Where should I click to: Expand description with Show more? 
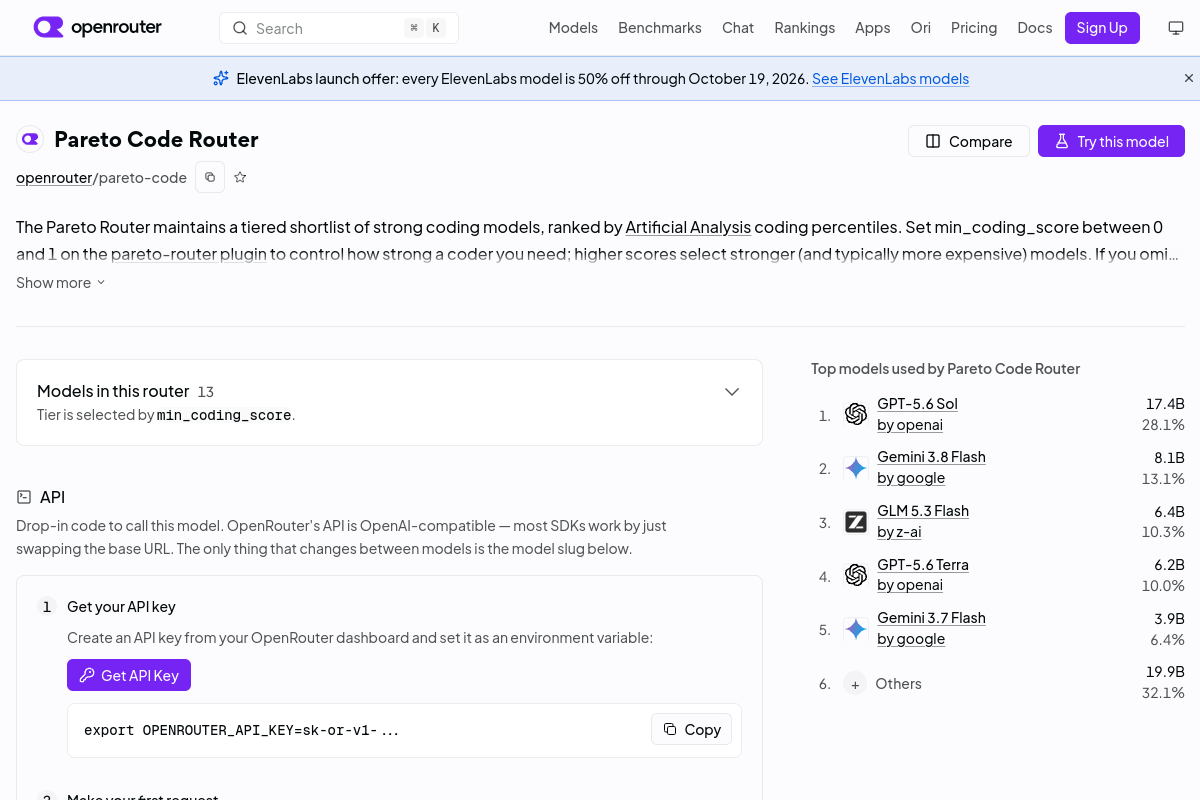[x=61, y=283]
